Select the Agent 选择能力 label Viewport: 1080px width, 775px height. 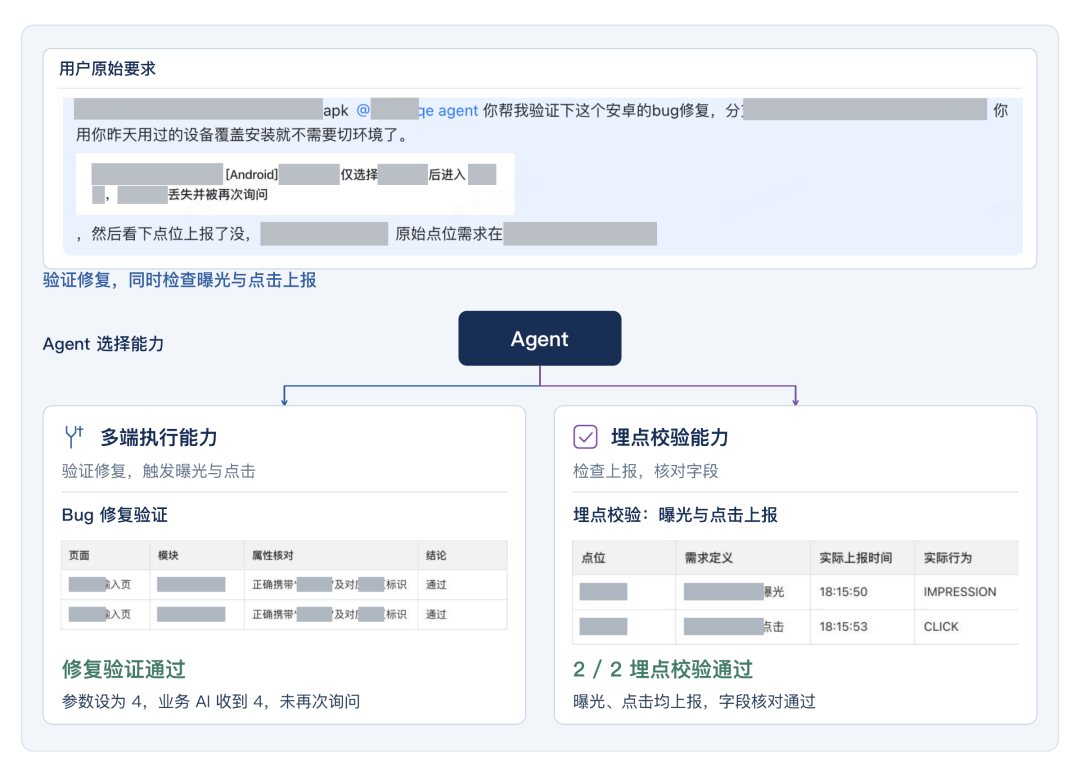point(103,344)
